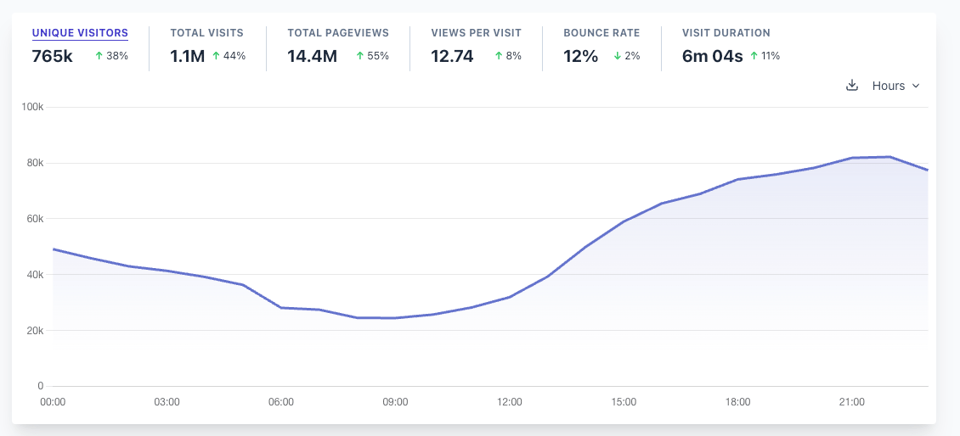
Task: Click the 14.4M pageviews value
Action: 312,56
